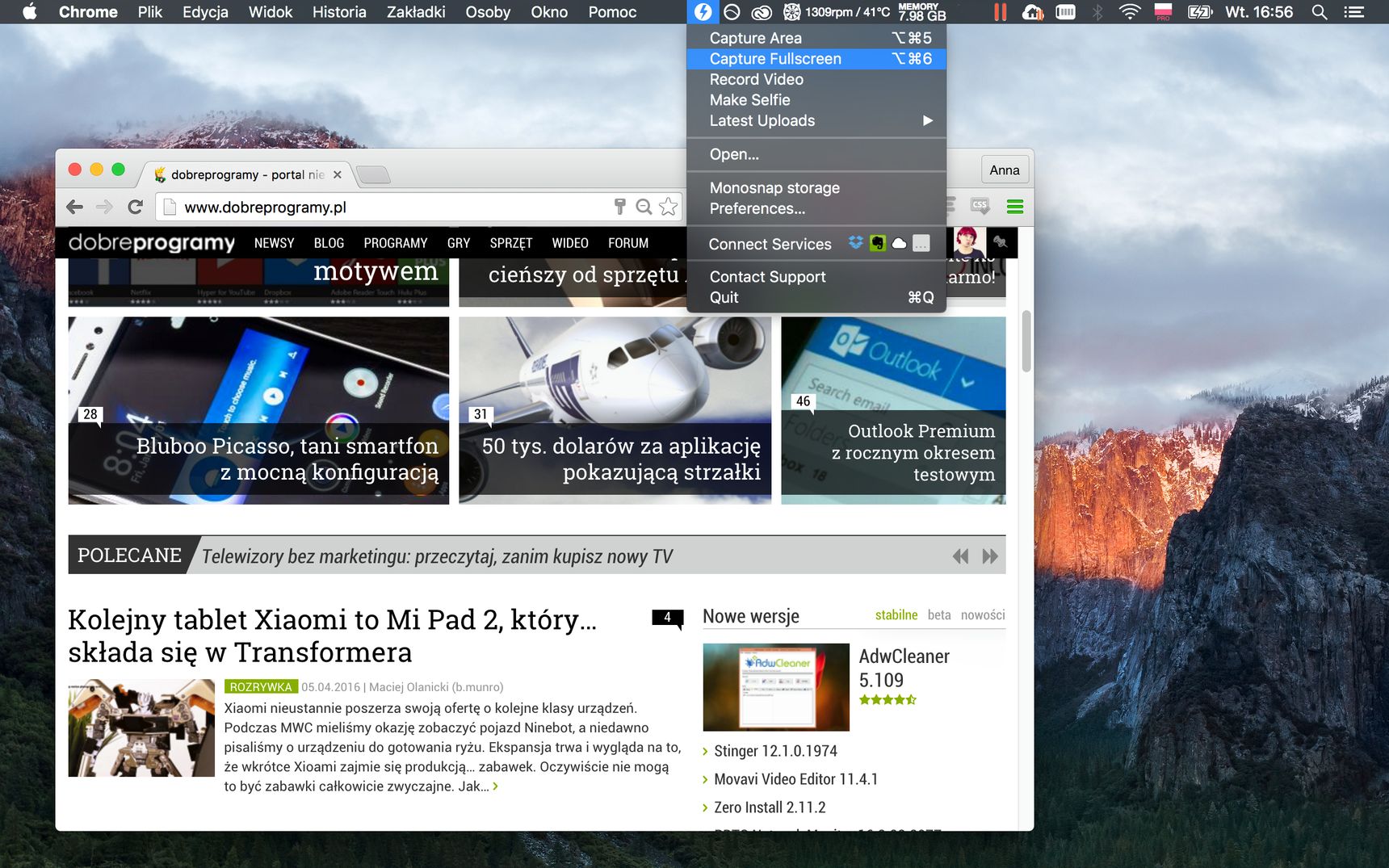Switch to the nowości versions tab
Screen dimensions: 1389x868
click(x=983, y=615)
